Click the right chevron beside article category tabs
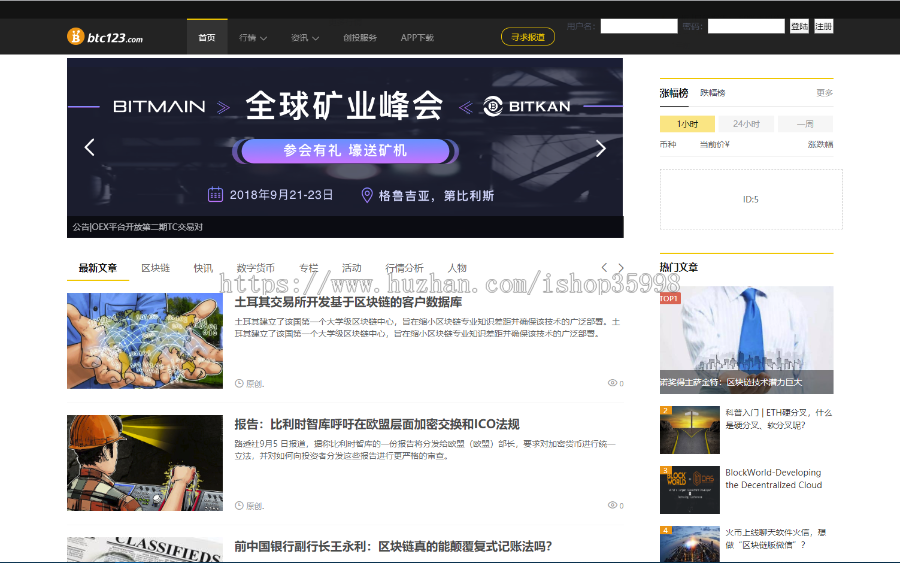Screen dimensions: 900x563 620,267
